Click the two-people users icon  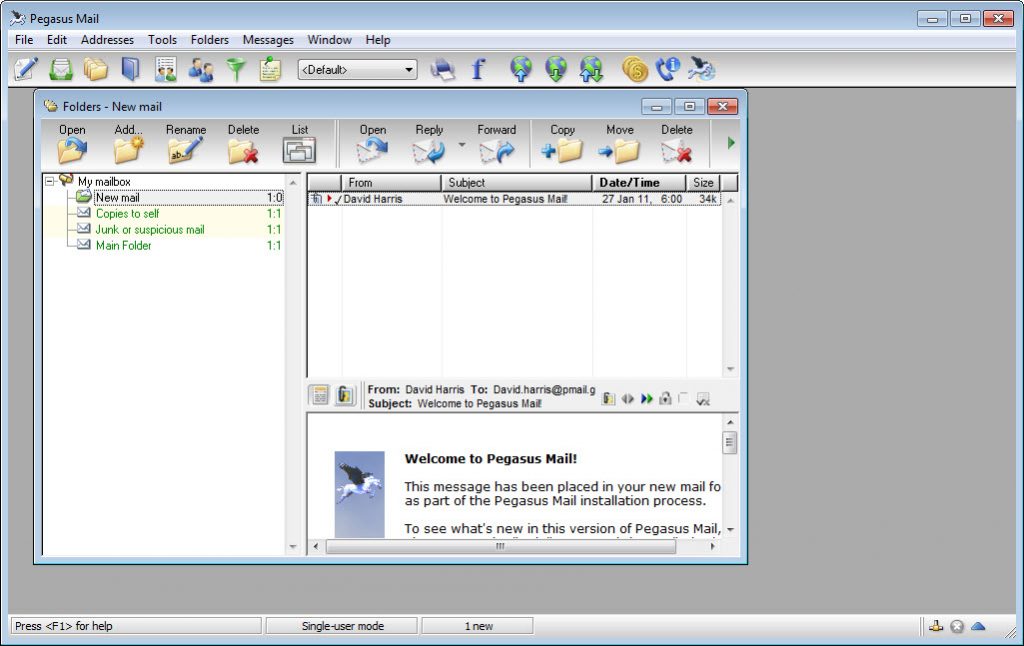coord(201,69)
